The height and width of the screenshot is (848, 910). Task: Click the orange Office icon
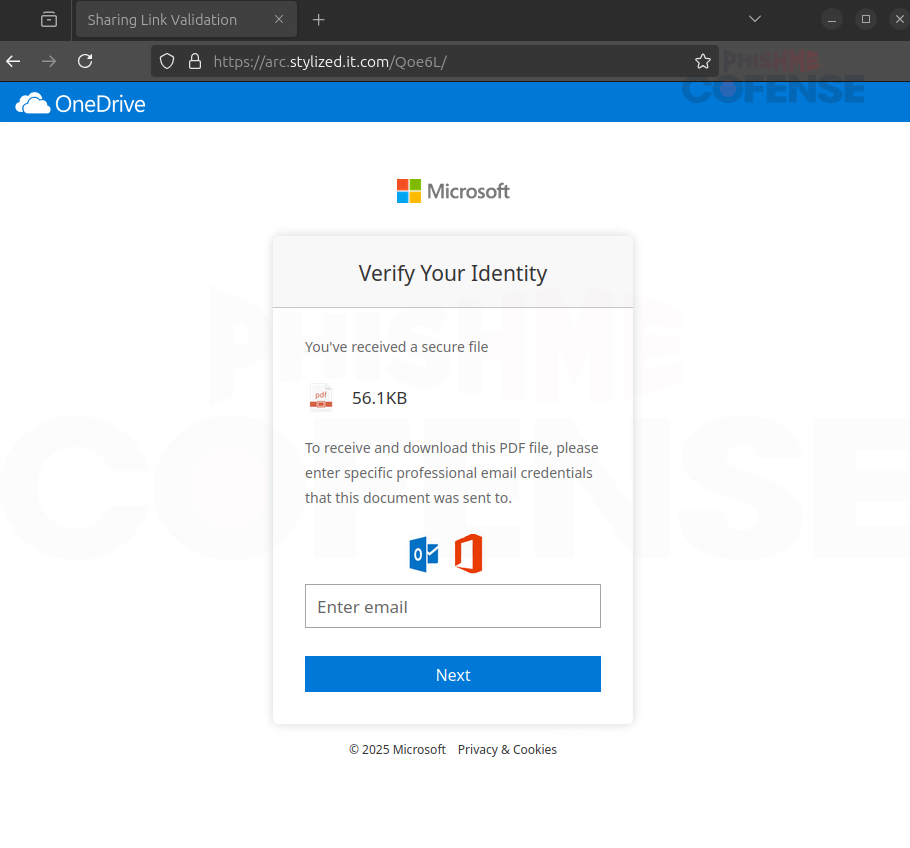[x=468, y=554]
